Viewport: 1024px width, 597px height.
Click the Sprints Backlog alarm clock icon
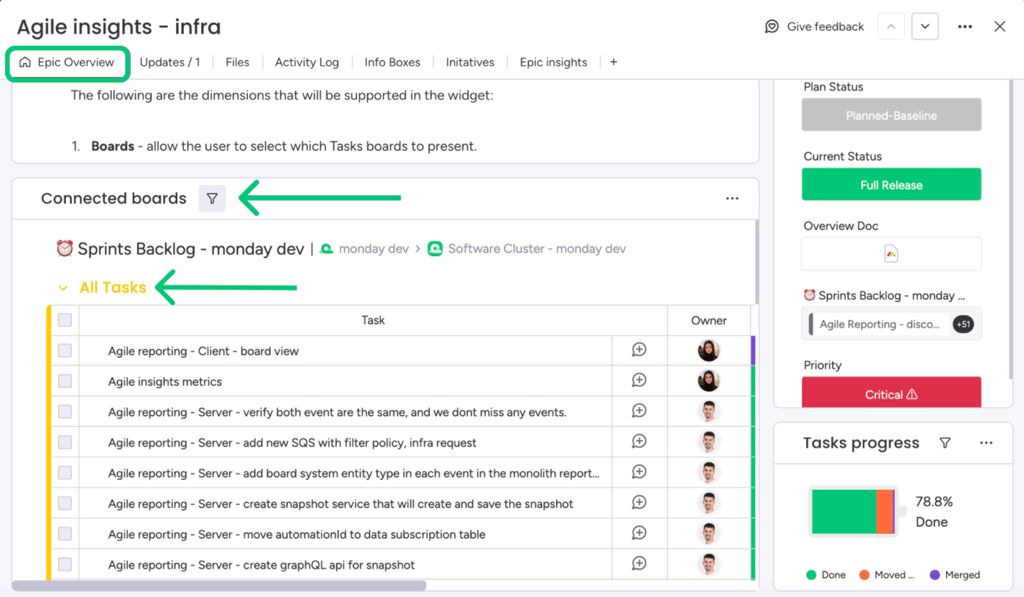[x=64, y=249]
